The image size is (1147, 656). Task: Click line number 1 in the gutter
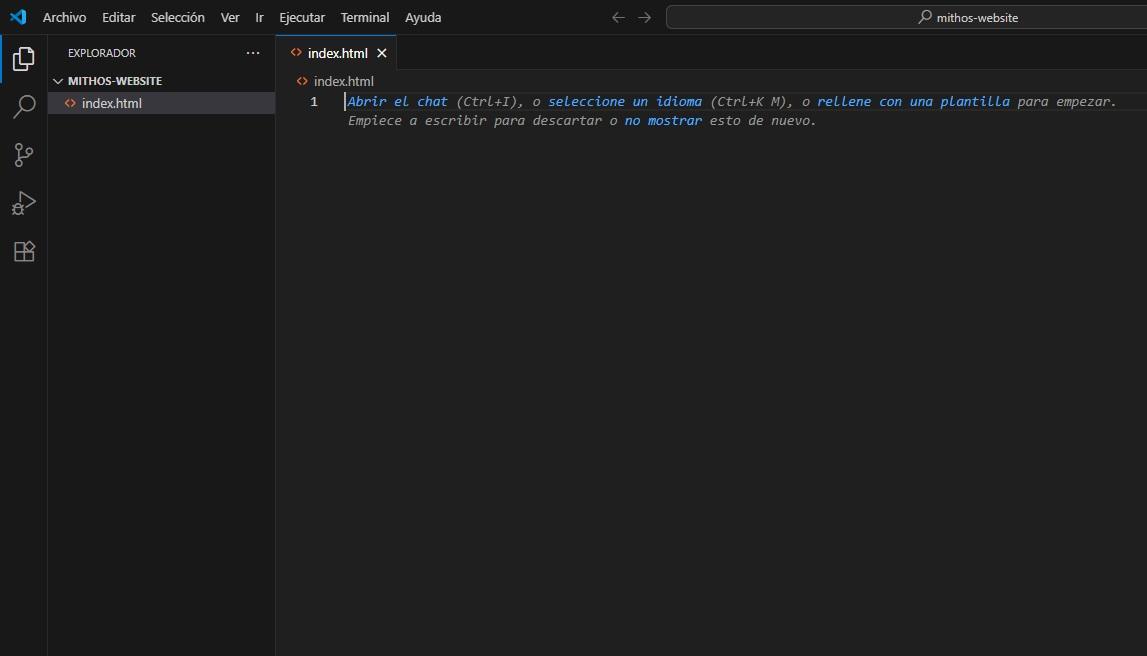[314, 102]
